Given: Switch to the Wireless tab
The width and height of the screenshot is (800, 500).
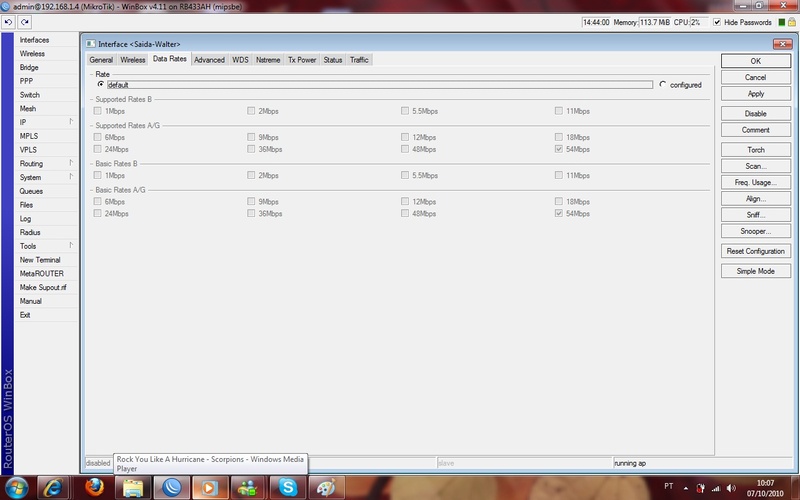Looking at the screenshot, I should (133, 60).
